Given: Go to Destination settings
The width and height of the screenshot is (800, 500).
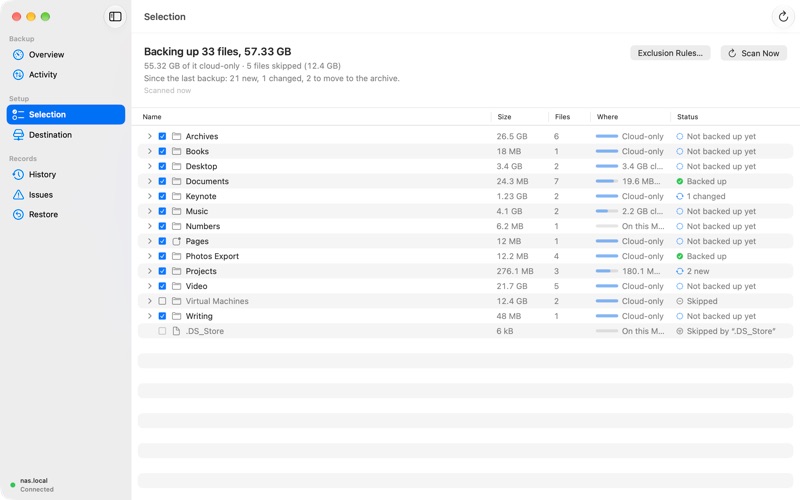Looking at the screenshot, I should (x=66, y=135).
